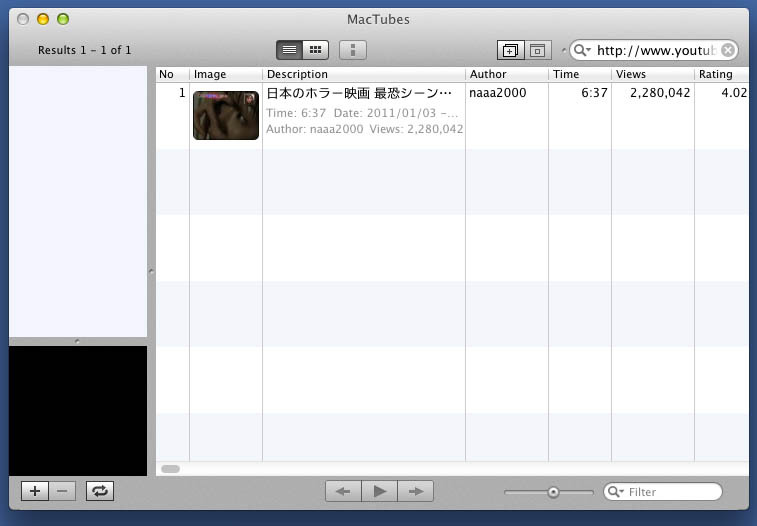The image size is (757, 526).
Task: Sort by the Author column header
Action: [507, 74]
